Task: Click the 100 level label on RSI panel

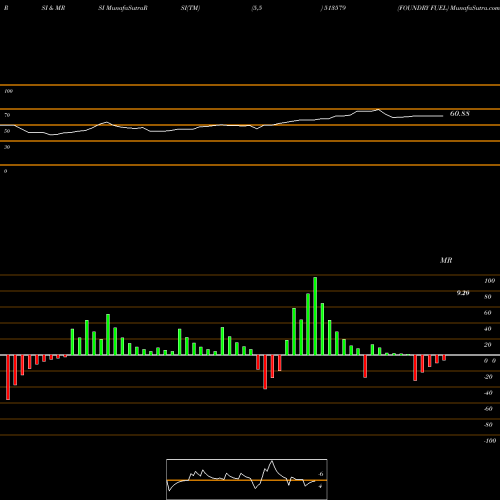Action: pos(8,91)
